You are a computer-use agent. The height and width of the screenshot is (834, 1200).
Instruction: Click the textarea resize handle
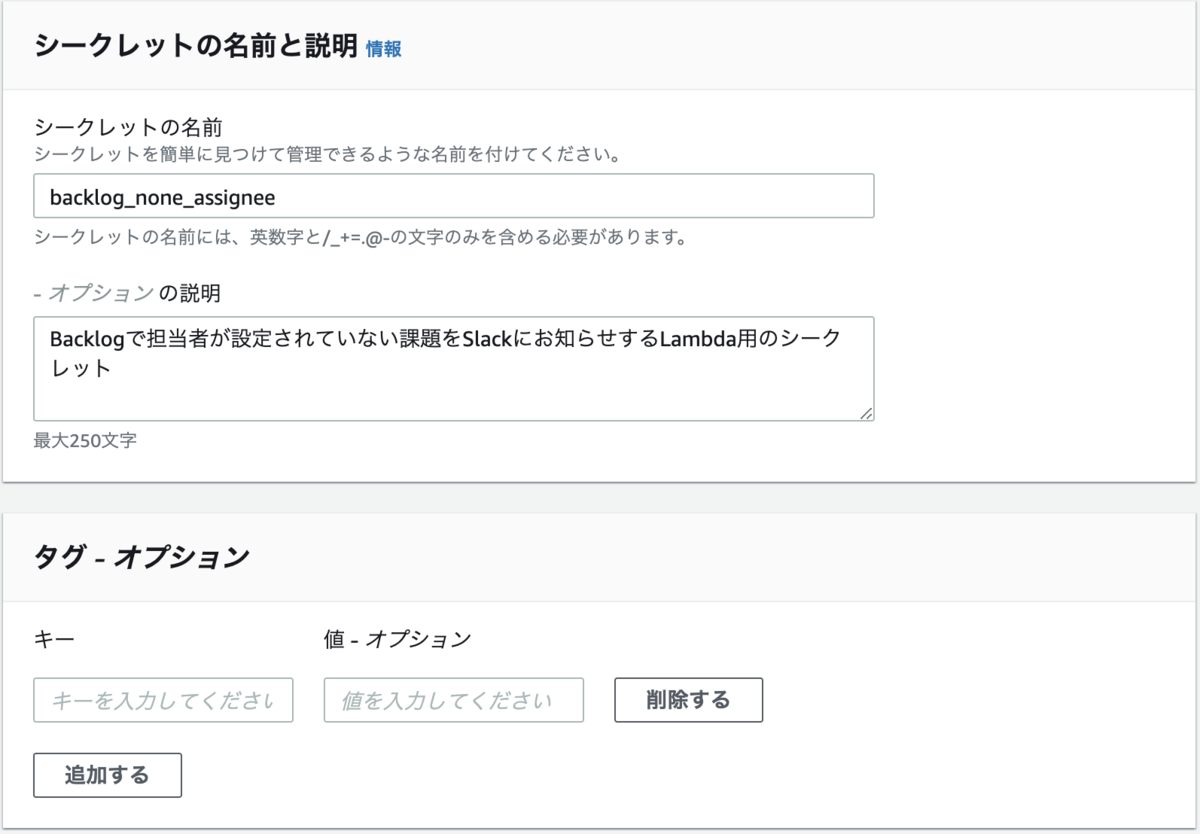[x=868, y=412]
